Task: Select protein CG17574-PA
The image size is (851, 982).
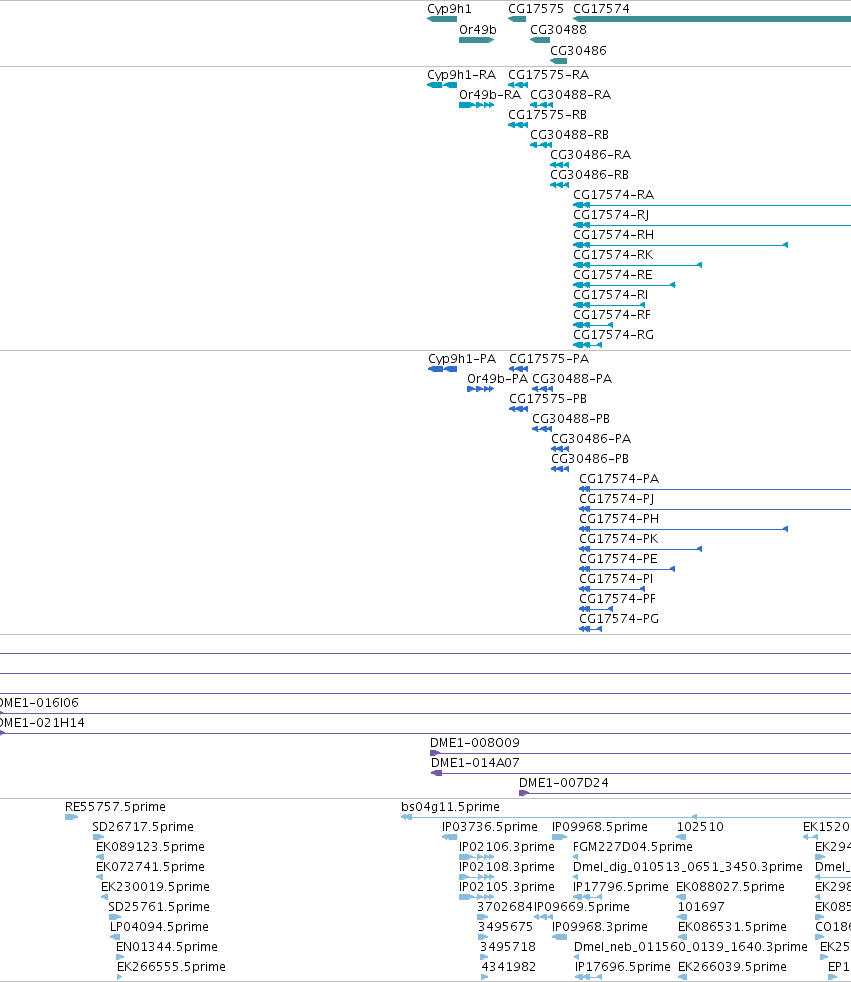Action: pos(619,479)
